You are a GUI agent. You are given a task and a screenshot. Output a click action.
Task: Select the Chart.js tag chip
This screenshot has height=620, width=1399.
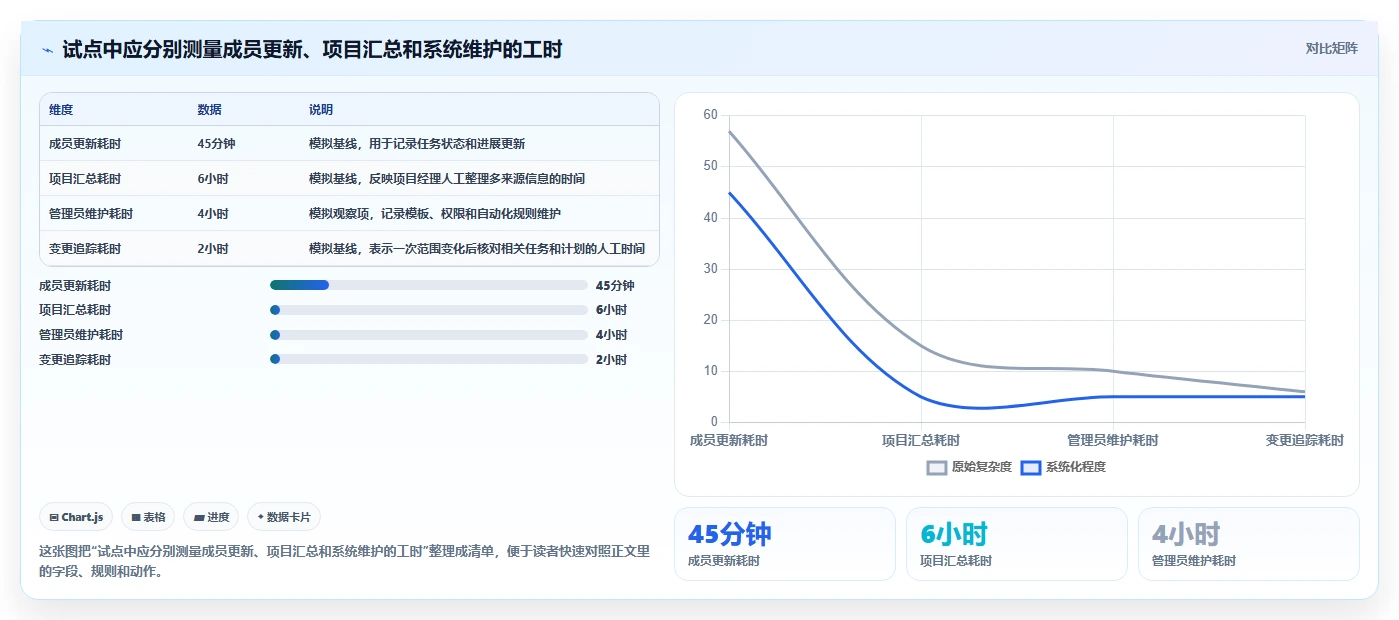click(x=76, y=517)
